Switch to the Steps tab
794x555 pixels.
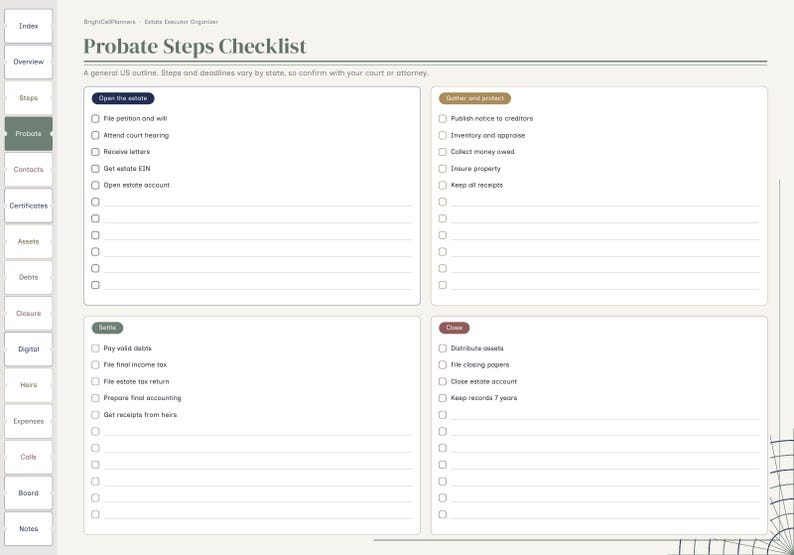click(x=28, y=98)
